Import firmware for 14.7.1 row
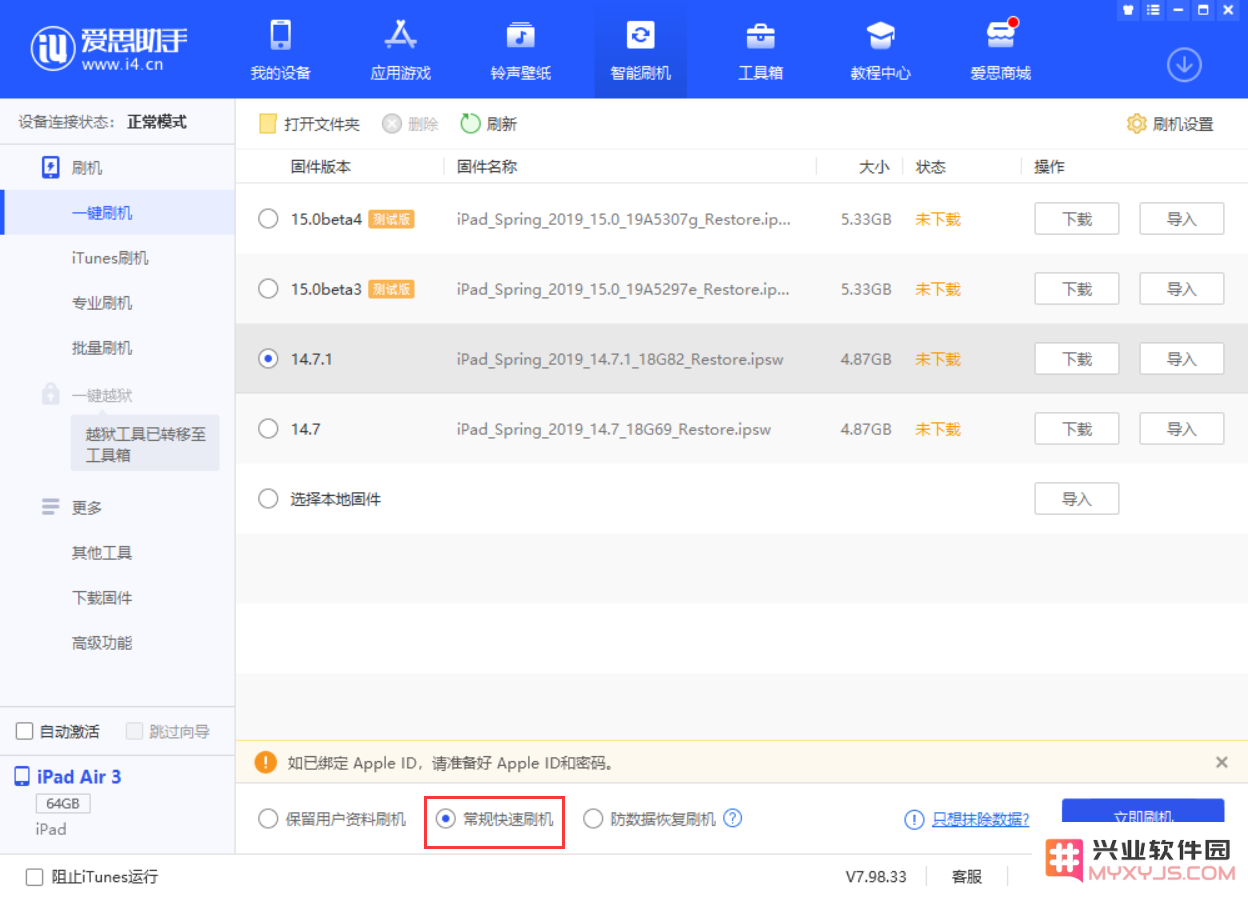This screenshot has height=897, width=1248. point(1182,359)
